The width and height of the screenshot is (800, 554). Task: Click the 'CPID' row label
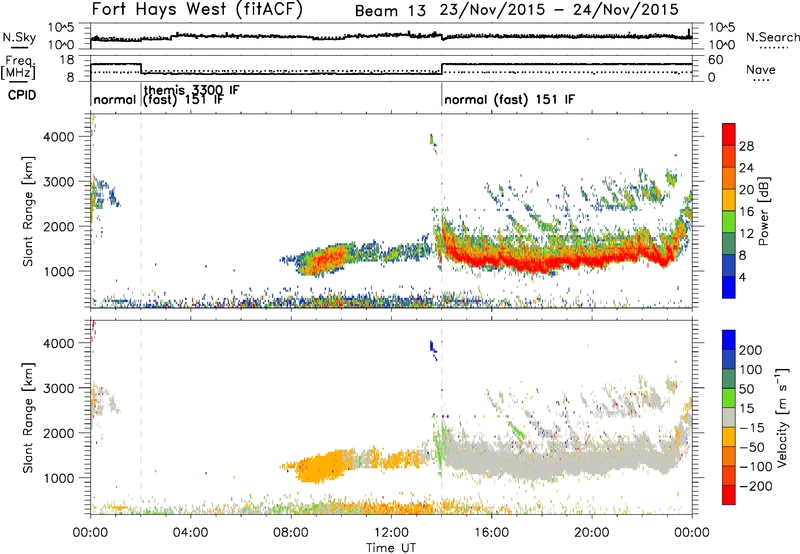(x=22, y=95)
